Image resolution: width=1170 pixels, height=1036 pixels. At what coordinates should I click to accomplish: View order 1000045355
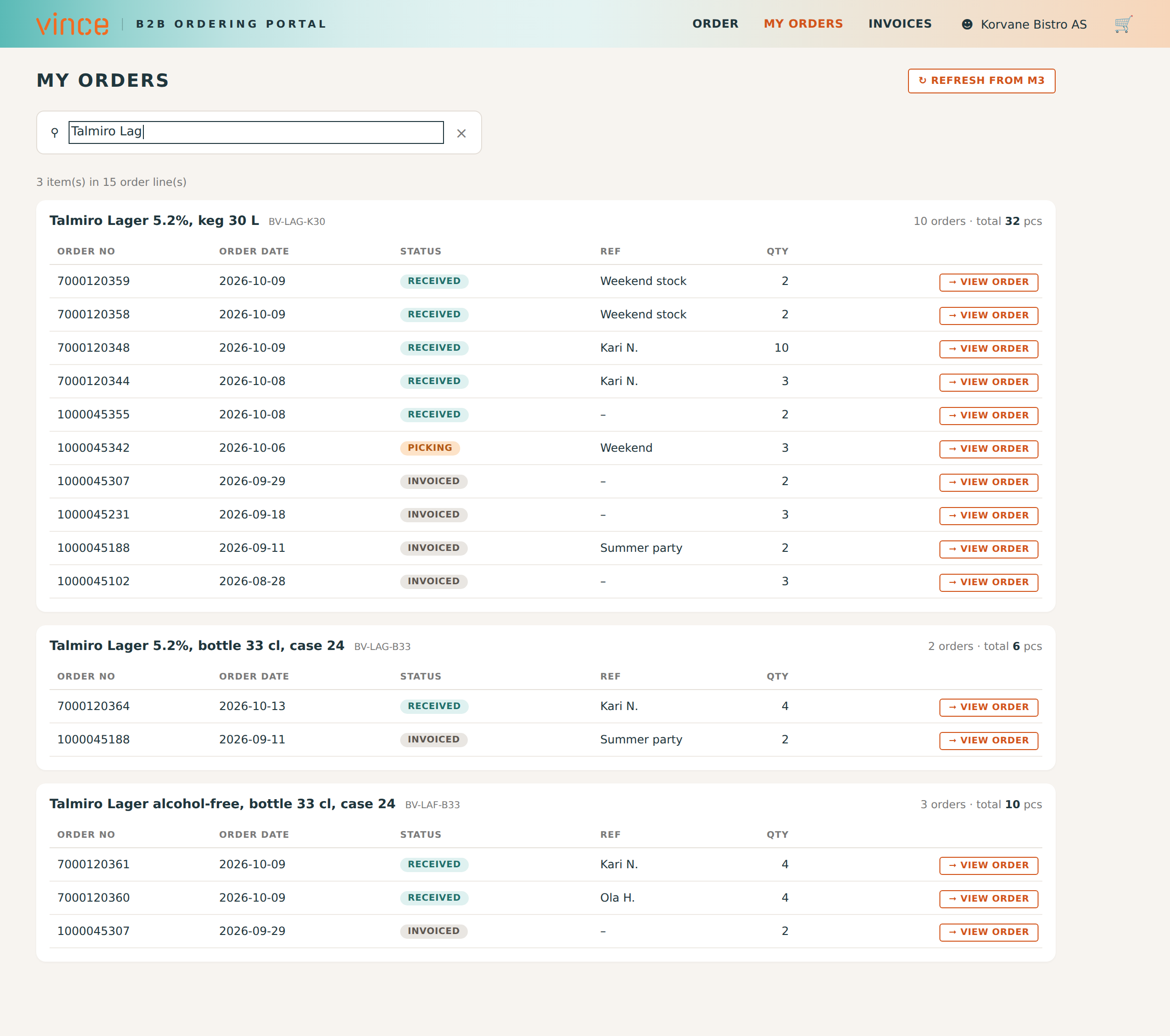click(988, 416)
